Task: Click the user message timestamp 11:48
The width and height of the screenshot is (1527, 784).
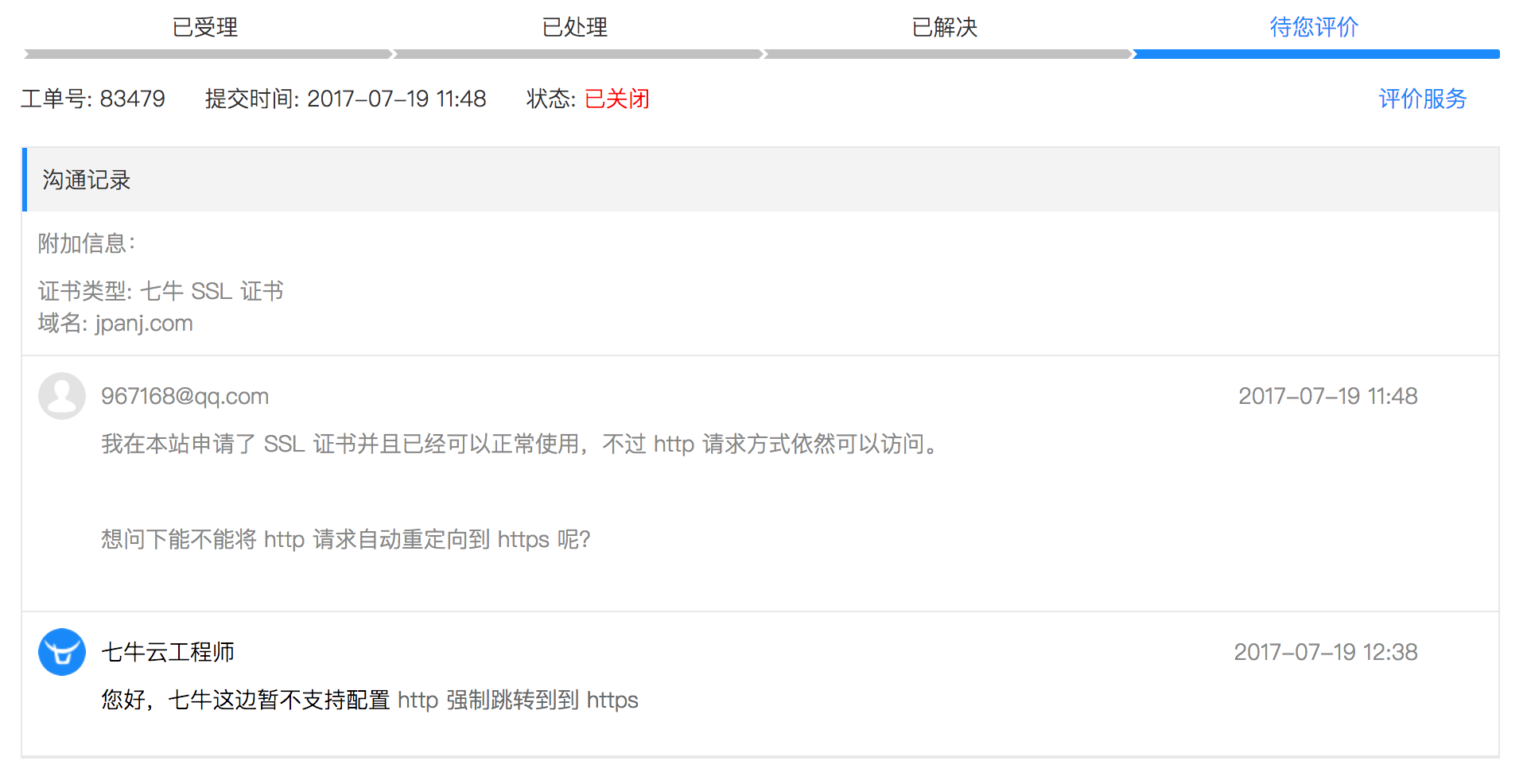Action: (1327, 396)
